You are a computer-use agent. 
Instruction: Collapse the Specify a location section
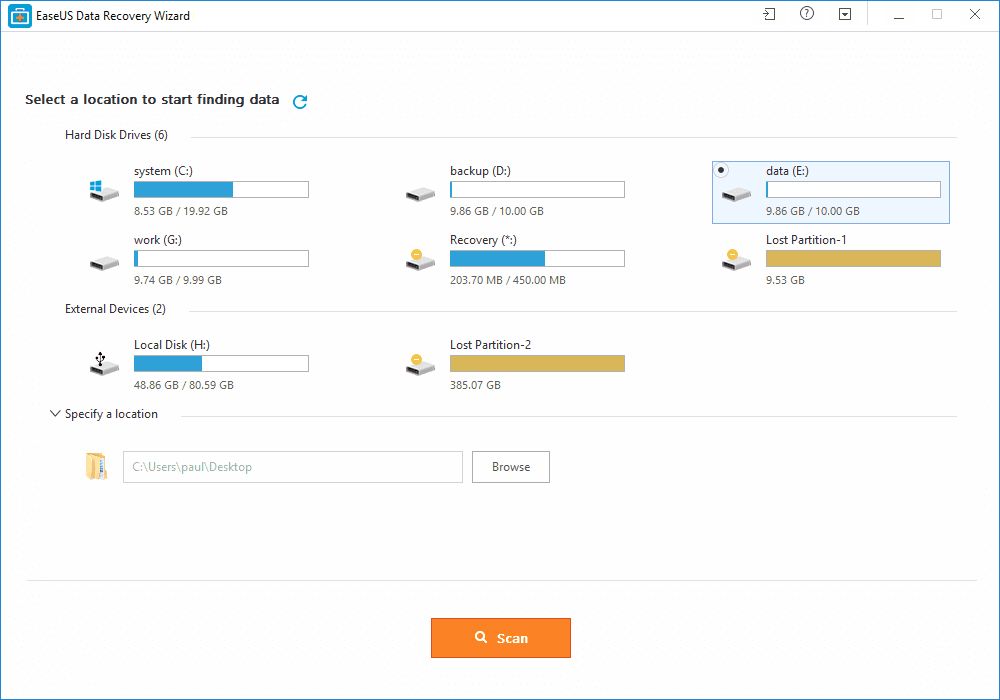pos(55,413)
